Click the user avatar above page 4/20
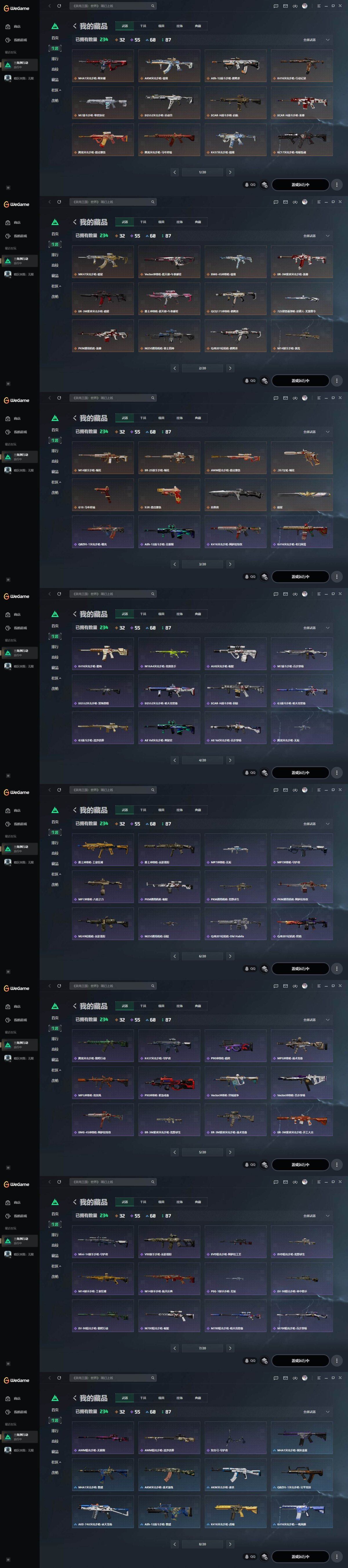 304,594
